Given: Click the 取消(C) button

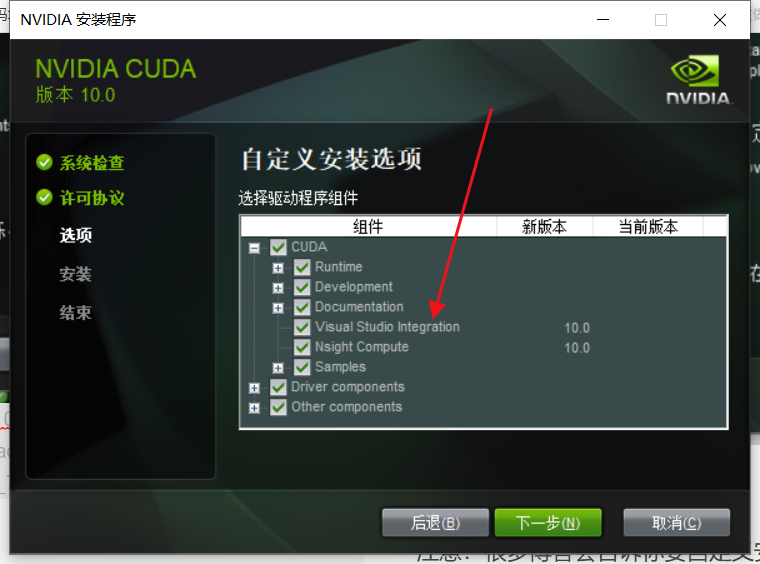Looking at the screenshot, I should (x=677, y=523).
